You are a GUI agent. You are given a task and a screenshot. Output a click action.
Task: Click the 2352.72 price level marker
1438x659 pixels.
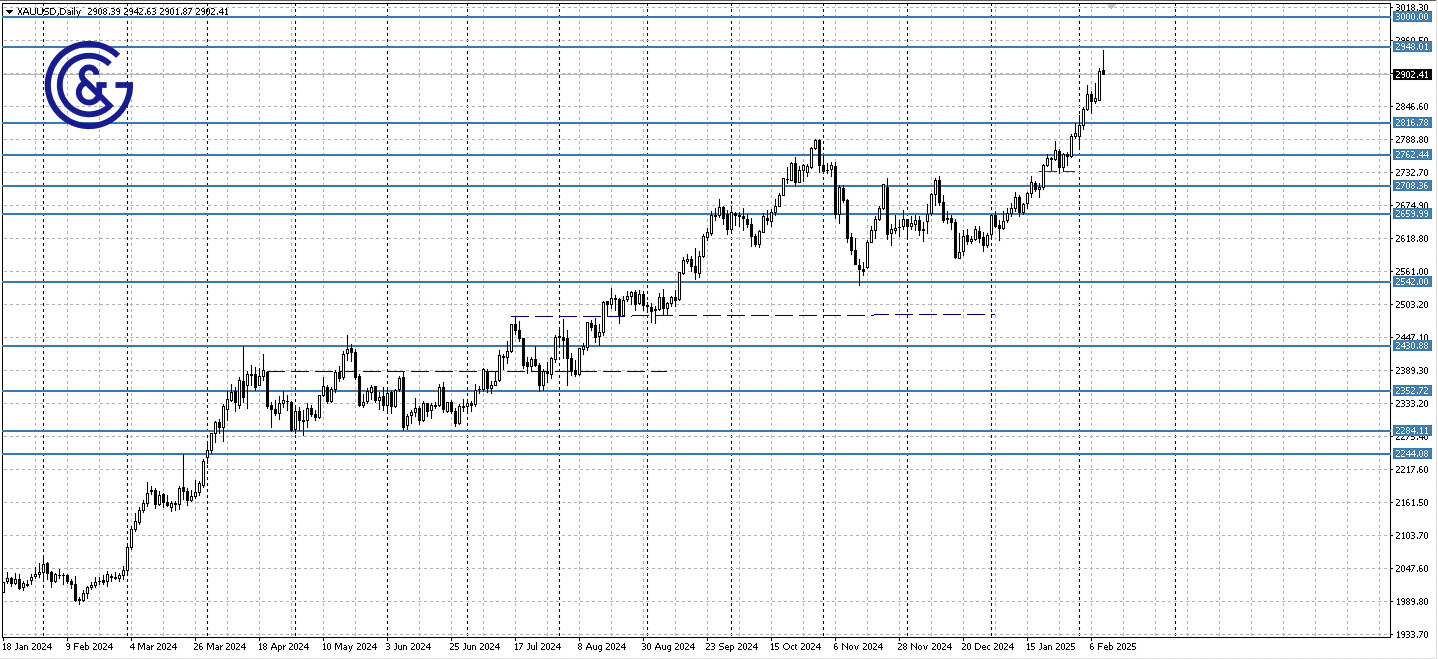click(1411, 390)
